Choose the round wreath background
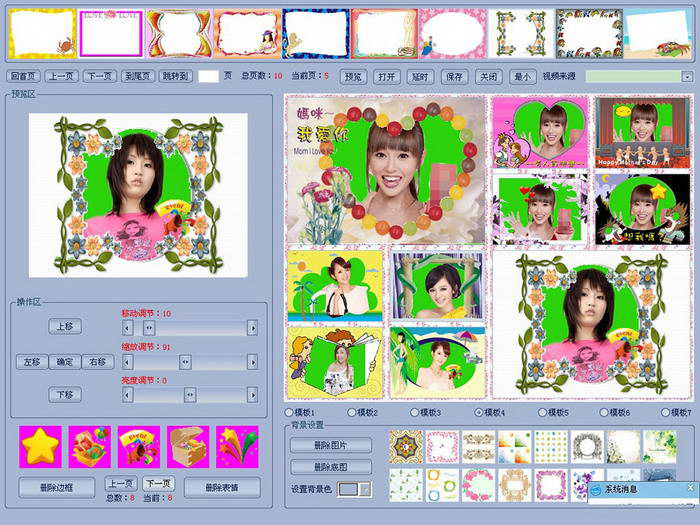 click(x=587, y=447)
